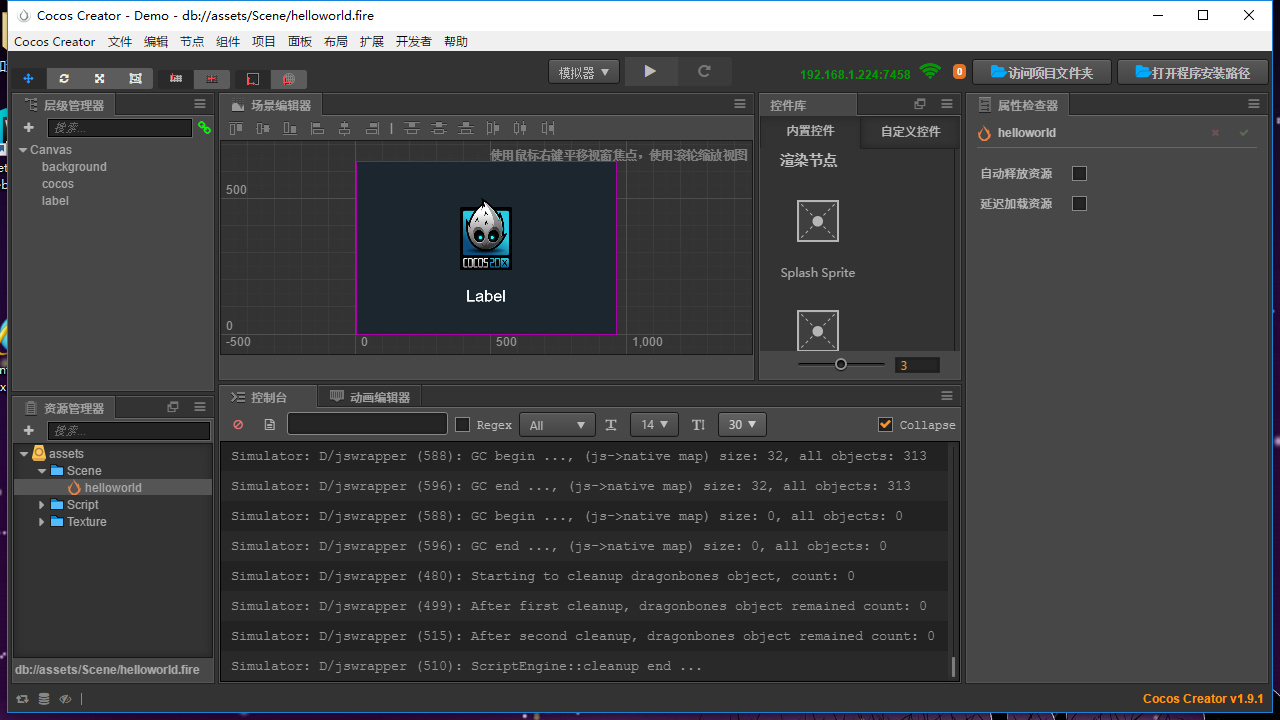
Task: Open the 模拟器 preview platform dropdown
Action: pos(584,72)
